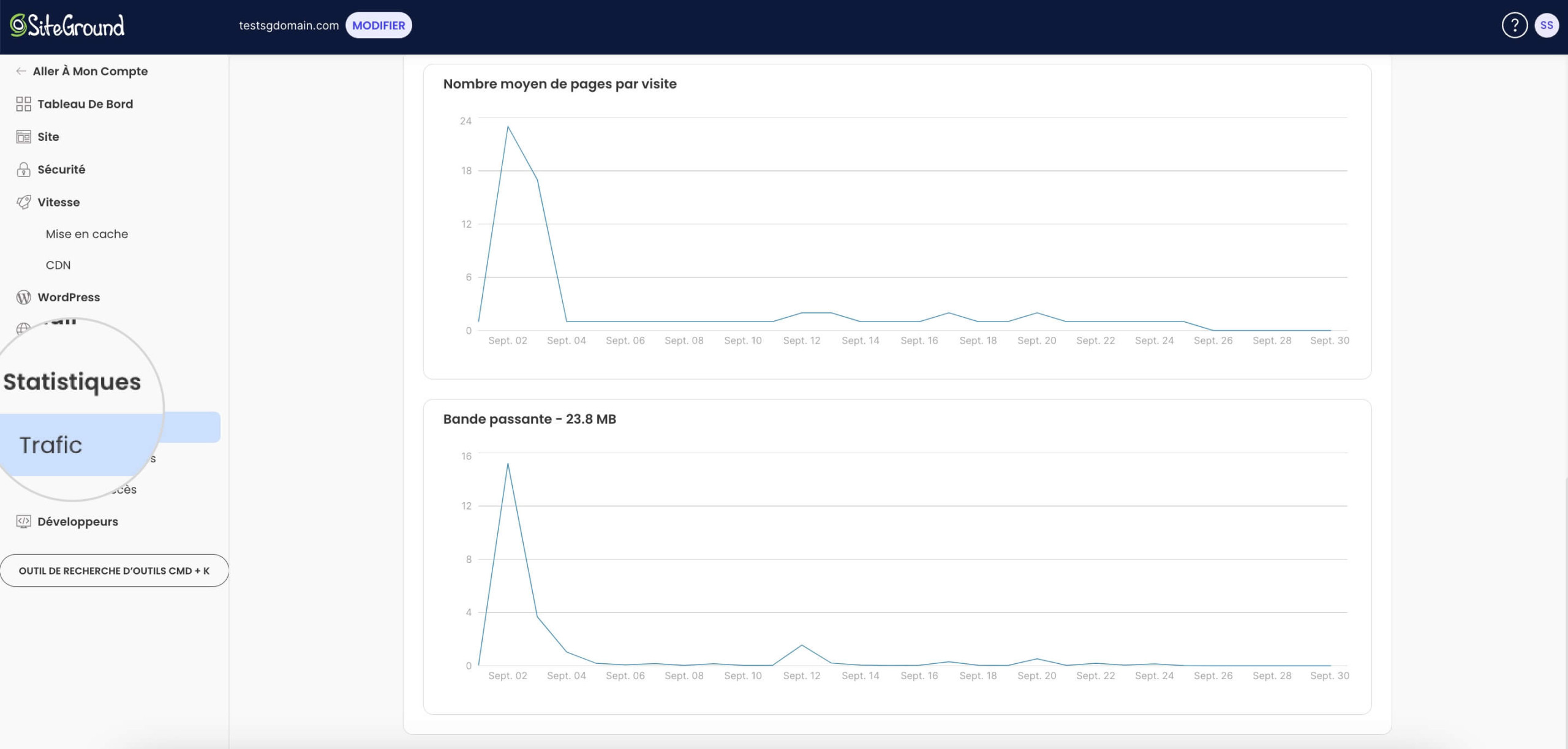Viewport: 1568px width, 749px height.
Task: Open the tool search CMD + K button
Action: click(115, 571)
